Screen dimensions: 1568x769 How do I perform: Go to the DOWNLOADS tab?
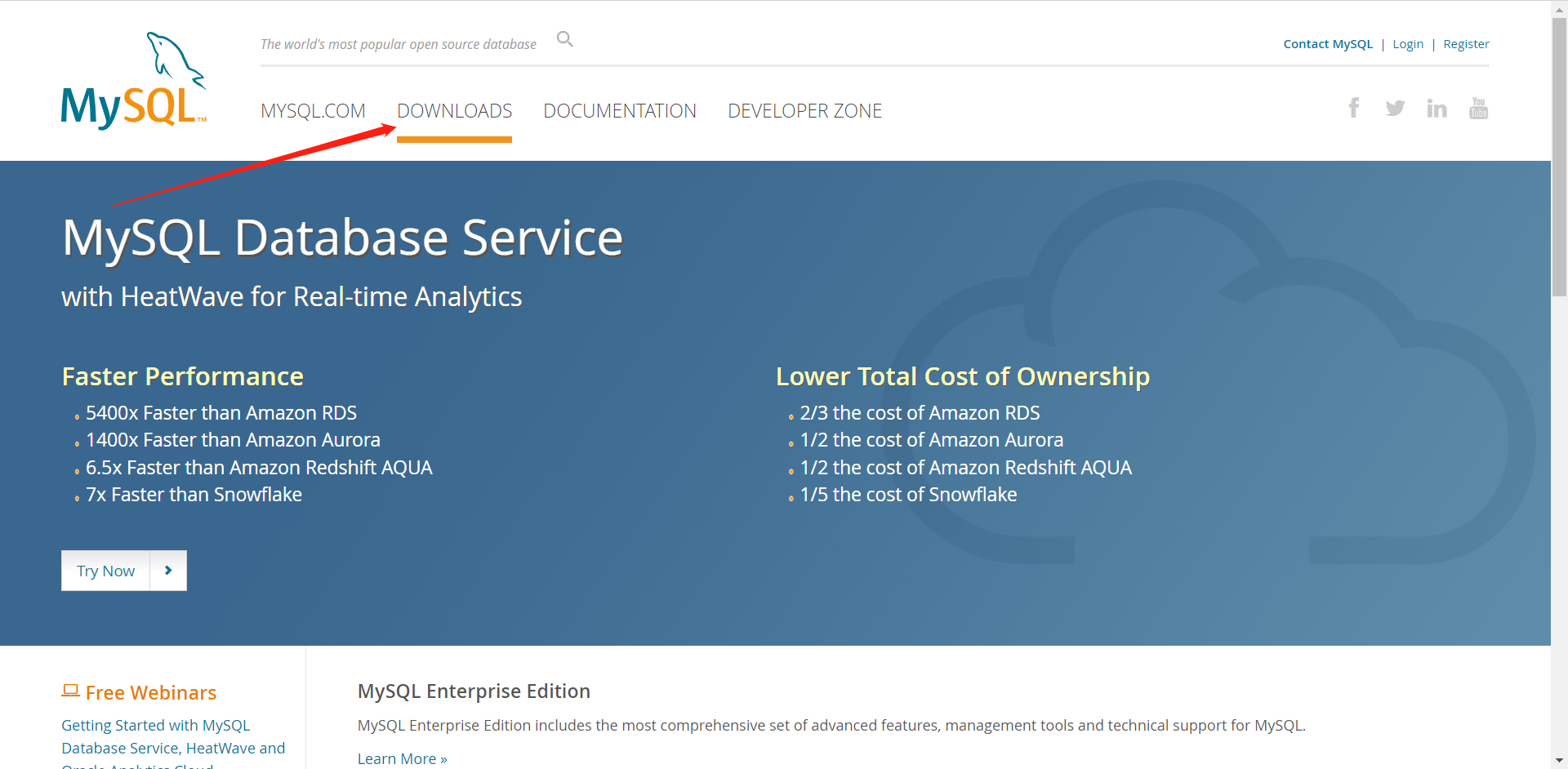[x=454, y=111]
